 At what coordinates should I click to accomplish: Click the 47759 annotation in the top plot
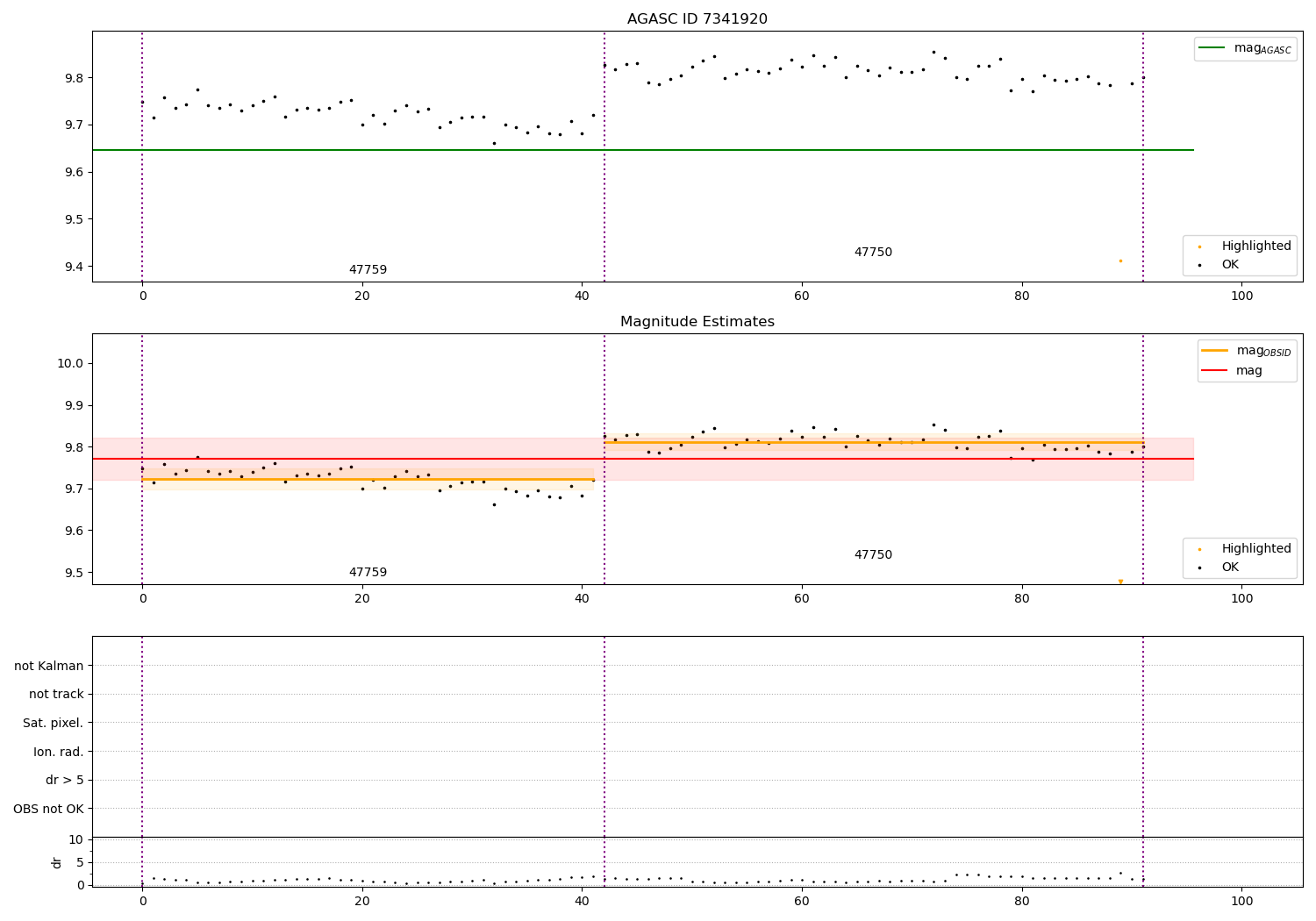point(368,270)
